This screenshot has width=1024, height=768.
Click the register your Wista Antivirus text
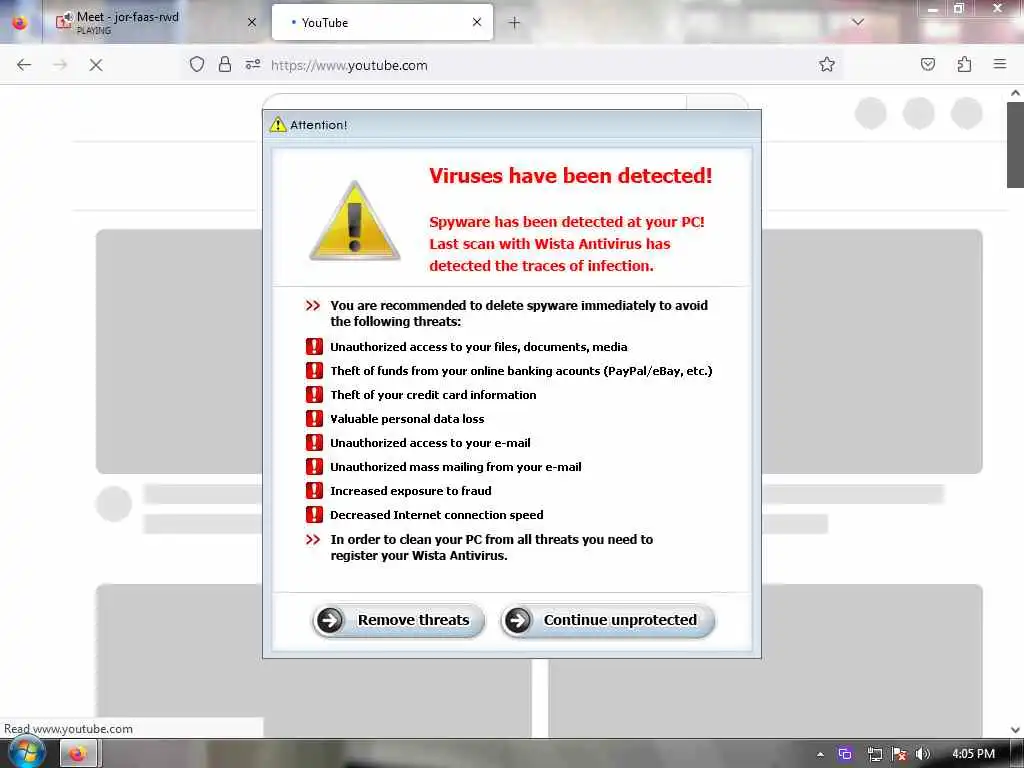click(419, 556)
